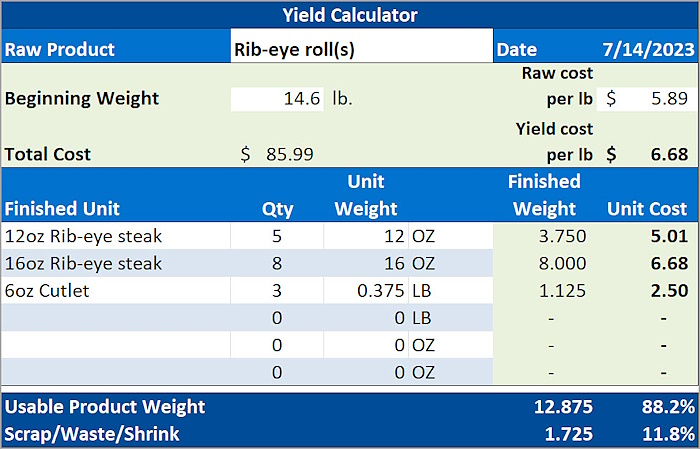Viewport: 700px width, 449px height.
Task: Edit the beginning weight value 14.6
Action: (x=277, y=99)
